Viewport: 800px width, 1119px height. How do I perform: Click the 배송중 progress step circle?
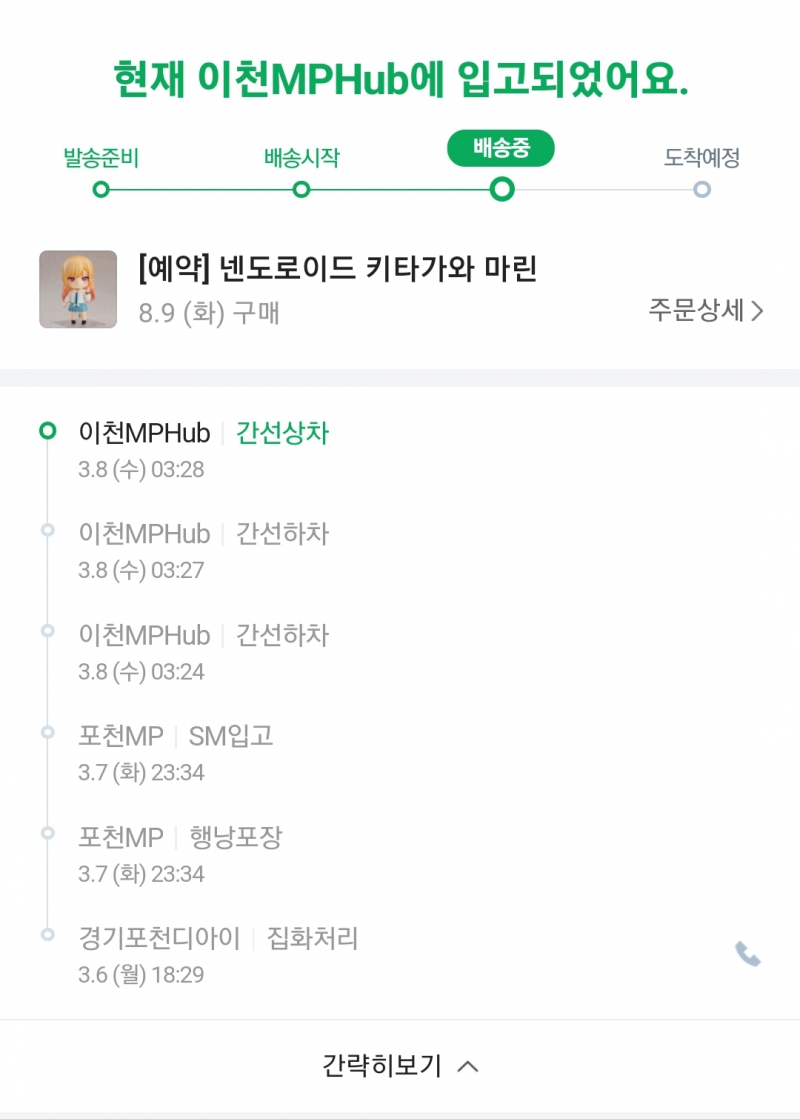pyautogui.click(x=502, y=189)
